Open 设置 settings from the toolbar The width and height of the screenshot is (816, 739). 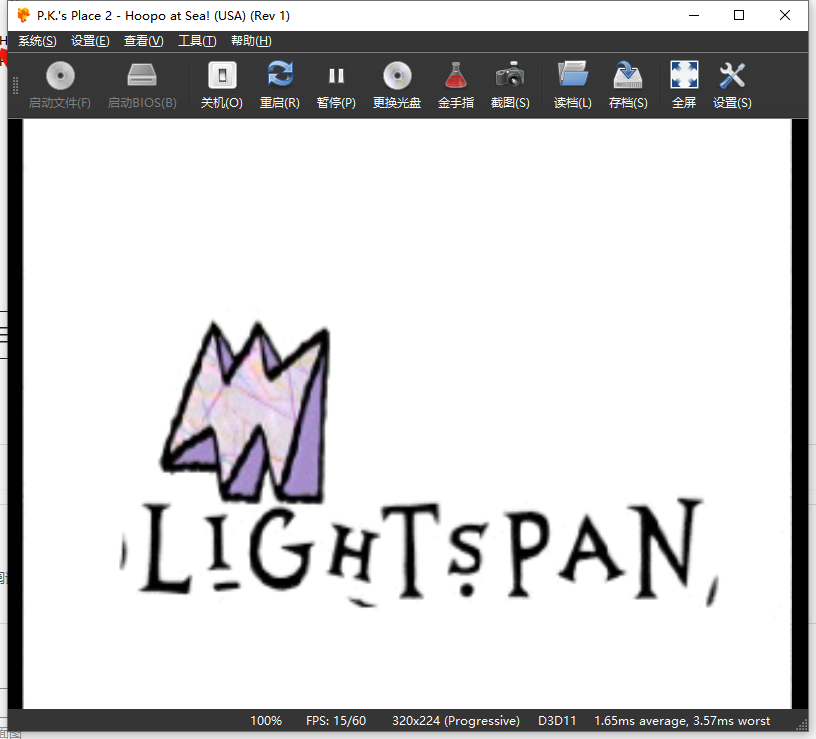pos(732,76)
